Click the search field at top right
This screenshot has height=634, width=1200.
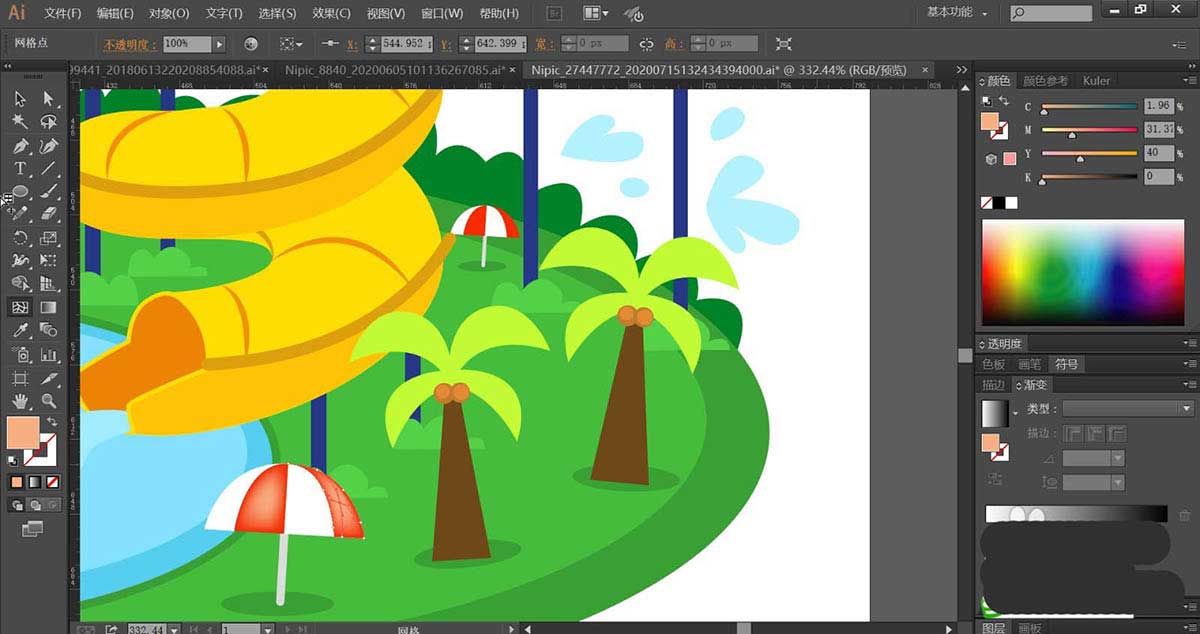click(1050, 13)
